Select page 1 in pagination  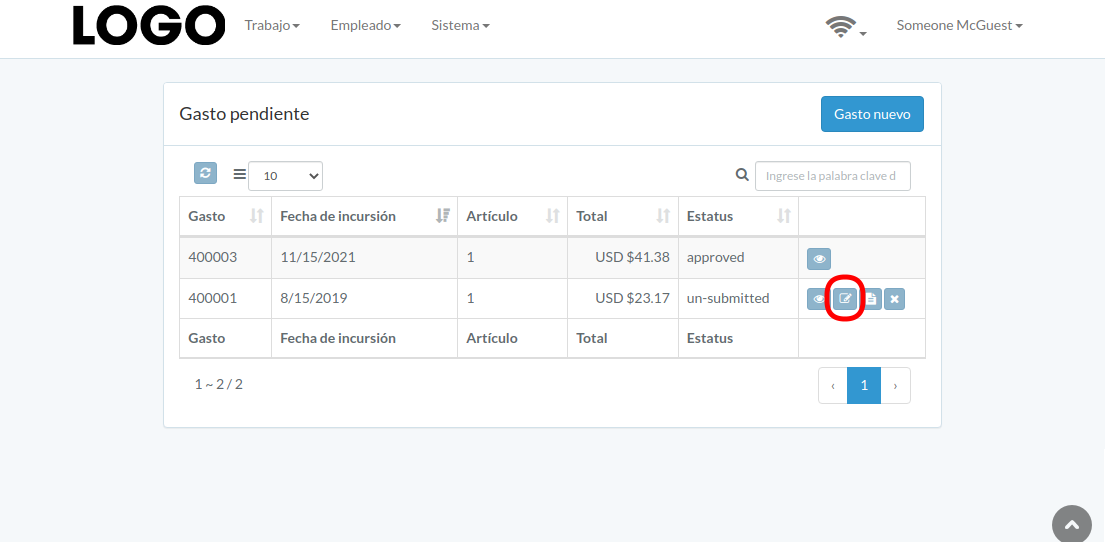tap(864, 386)
